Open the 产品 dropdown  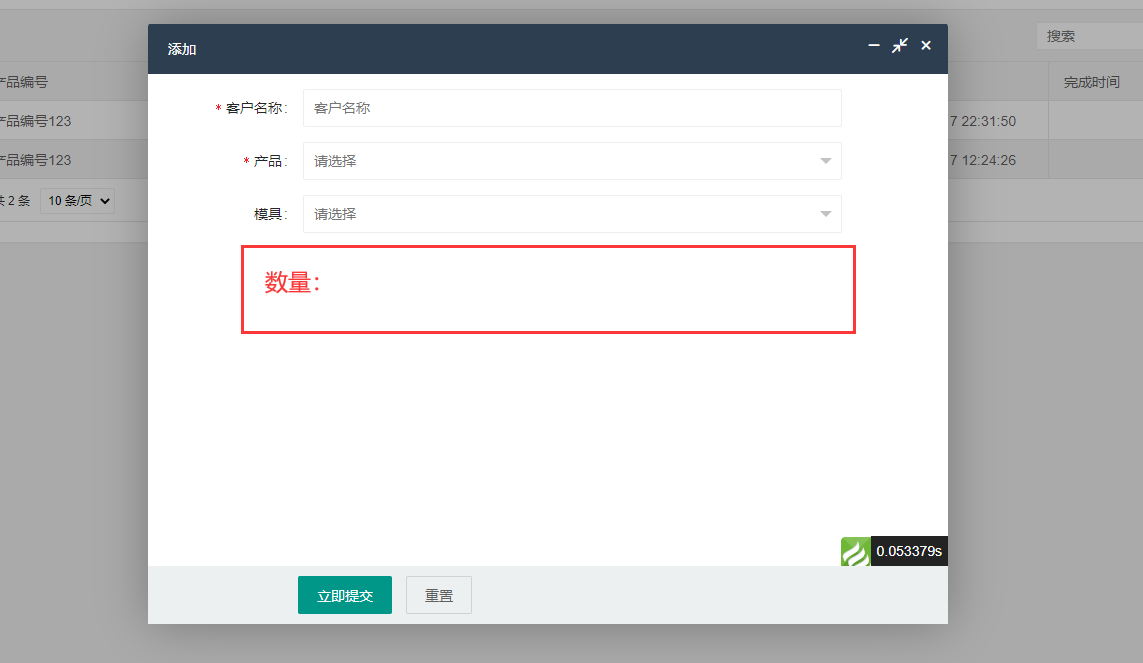(x=572, y=161)
